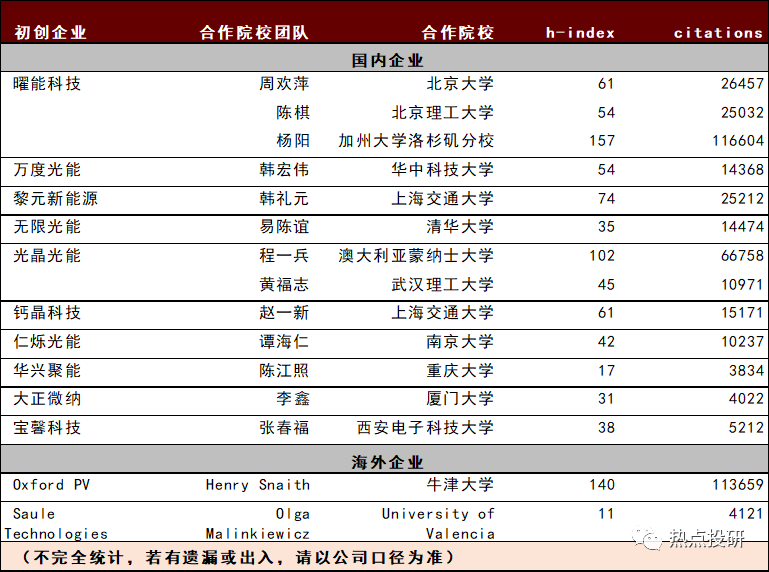769x572 pixels.
Task: Select the school cell 厦门大学
Action: pyautogui.click(x=460, y=398)
